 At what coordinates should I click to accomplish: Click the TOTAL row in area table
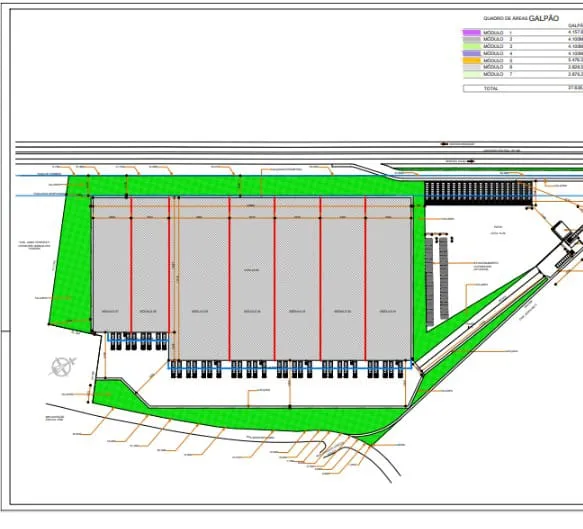point(523,88)
